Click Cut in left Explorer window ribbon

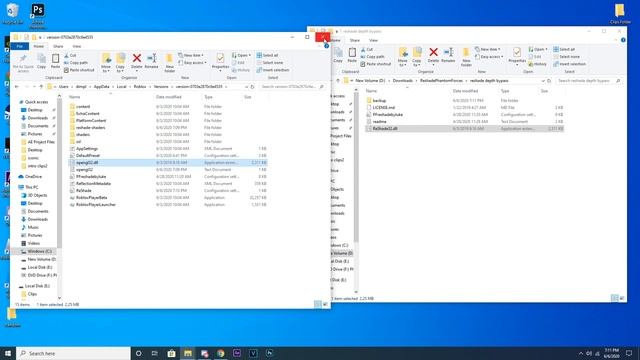[70, 55]
